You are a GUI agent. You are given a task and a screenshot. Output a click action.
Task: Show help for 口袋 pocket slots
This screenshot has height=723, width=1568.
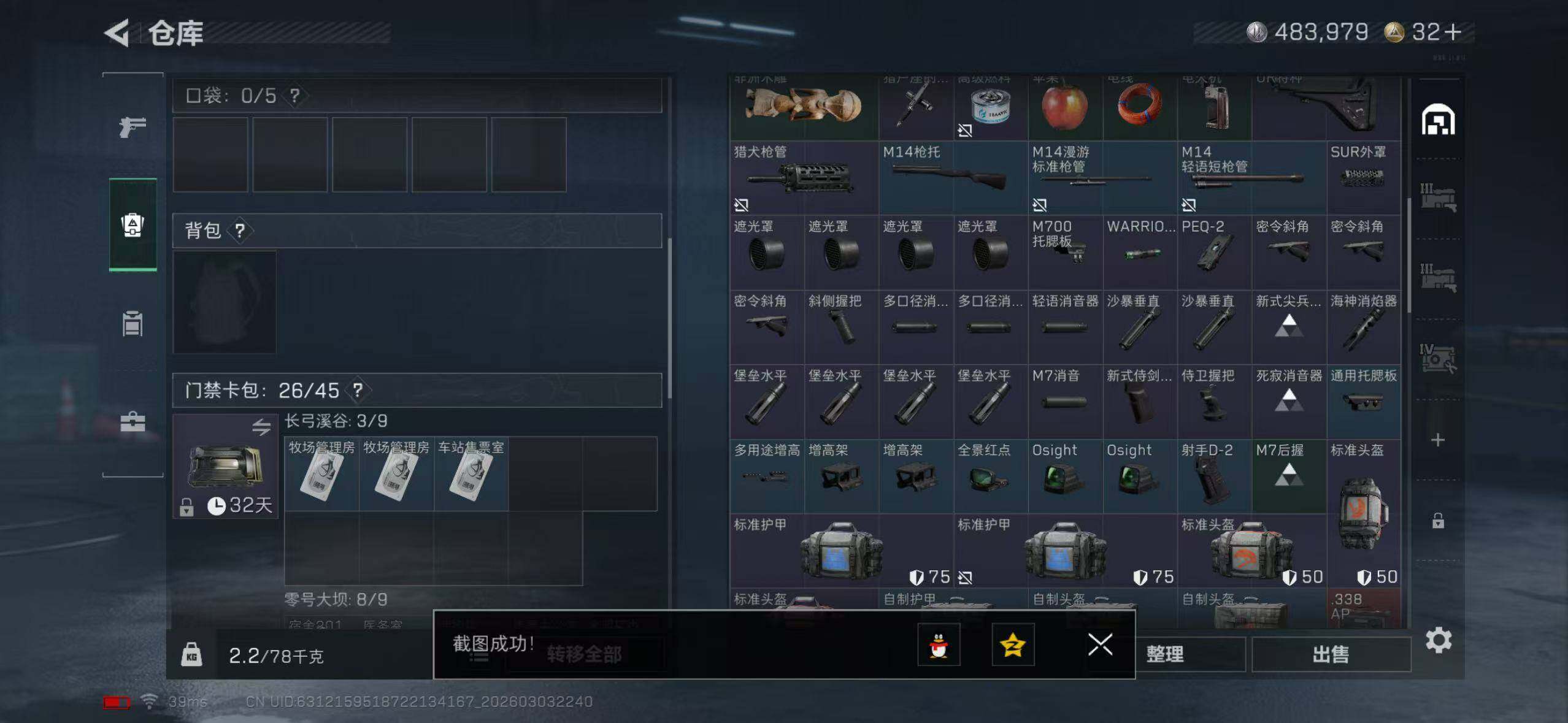pyautogui.click(x=295, y=96)
